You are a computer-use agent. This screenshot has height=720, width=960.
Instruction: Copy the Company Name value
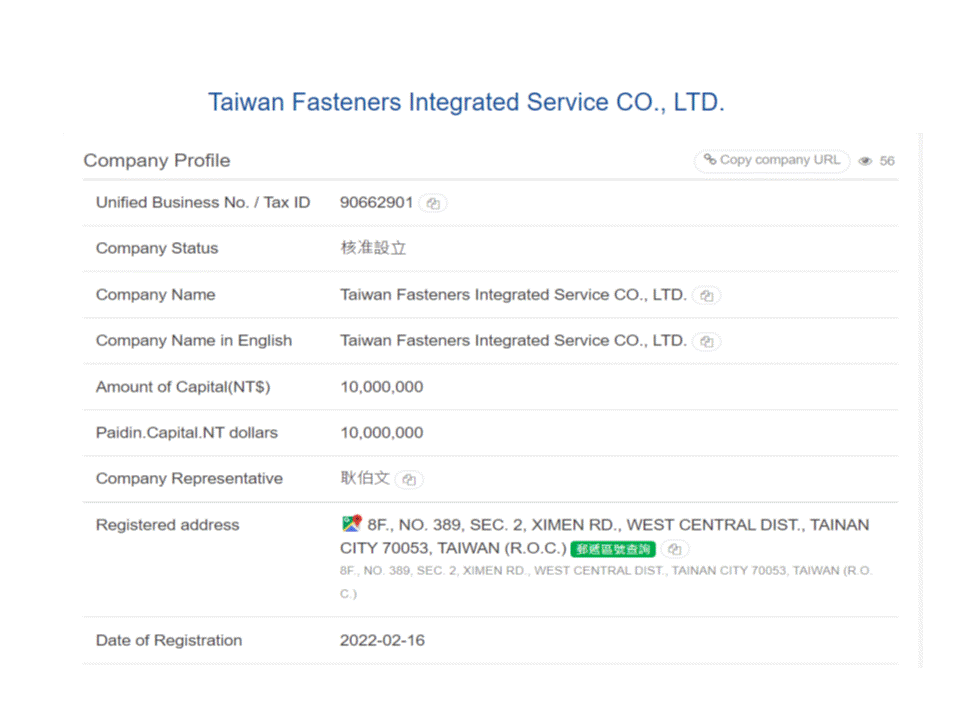click(707, 296)
